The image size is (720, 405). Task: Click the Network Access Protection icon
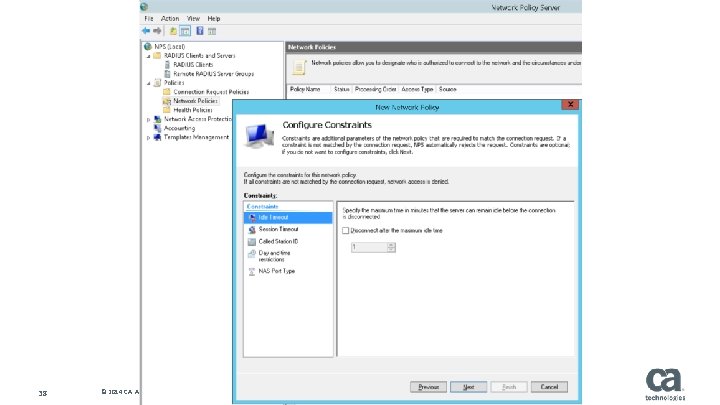pos(158,119)
